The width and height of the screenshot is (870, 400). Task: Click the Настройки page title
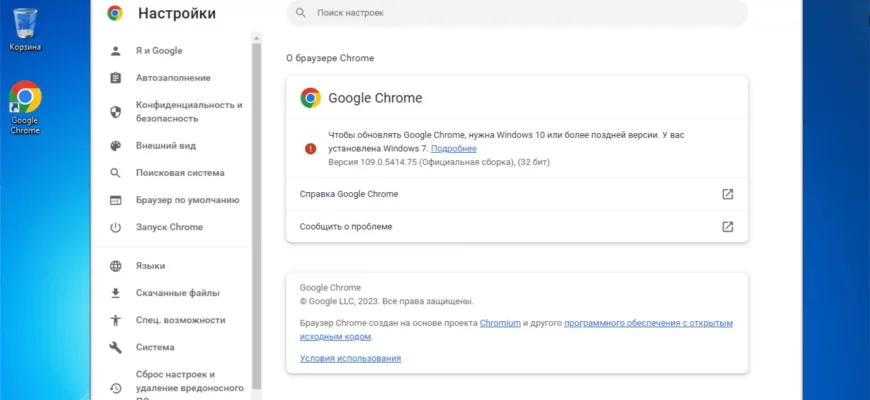point(177,13)
